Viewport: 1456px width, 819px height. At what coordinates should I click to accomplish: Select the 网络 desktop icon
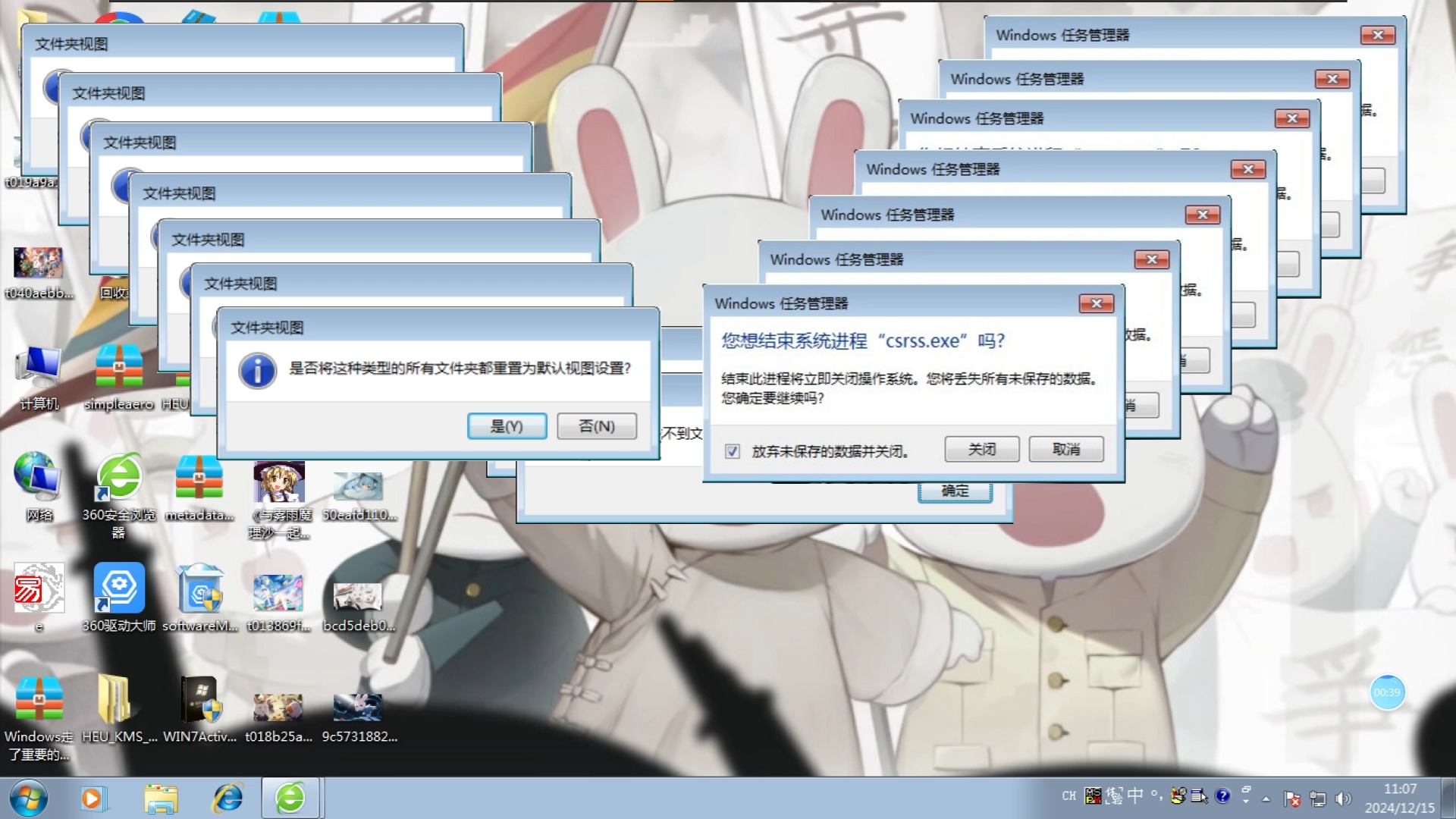39,488
